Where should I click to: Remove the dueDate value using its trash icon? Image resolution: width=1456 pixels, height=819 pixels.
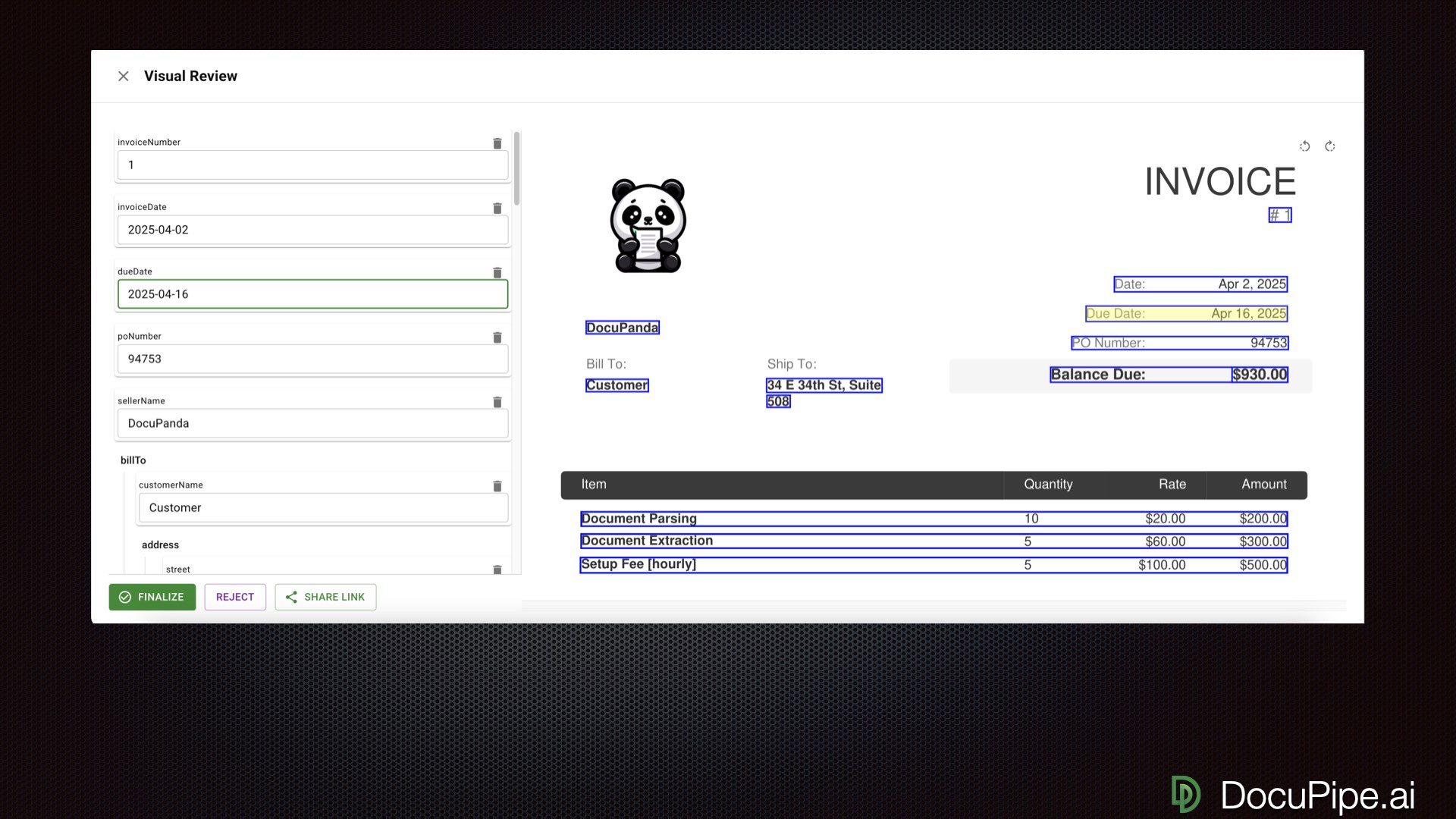[497, 273]
